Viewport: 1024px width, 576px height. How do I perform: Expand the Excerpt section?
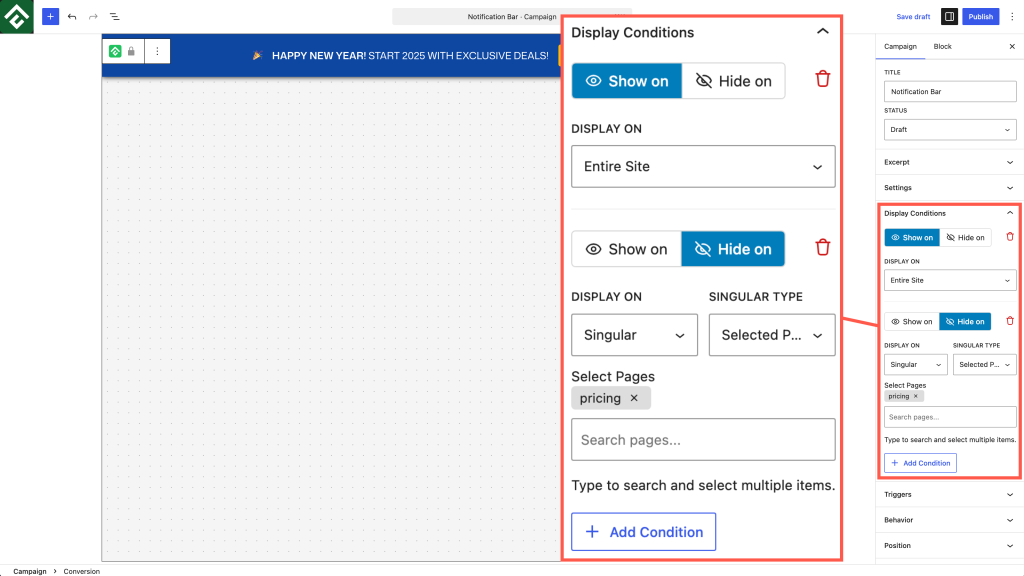click(x=949, y=162)
